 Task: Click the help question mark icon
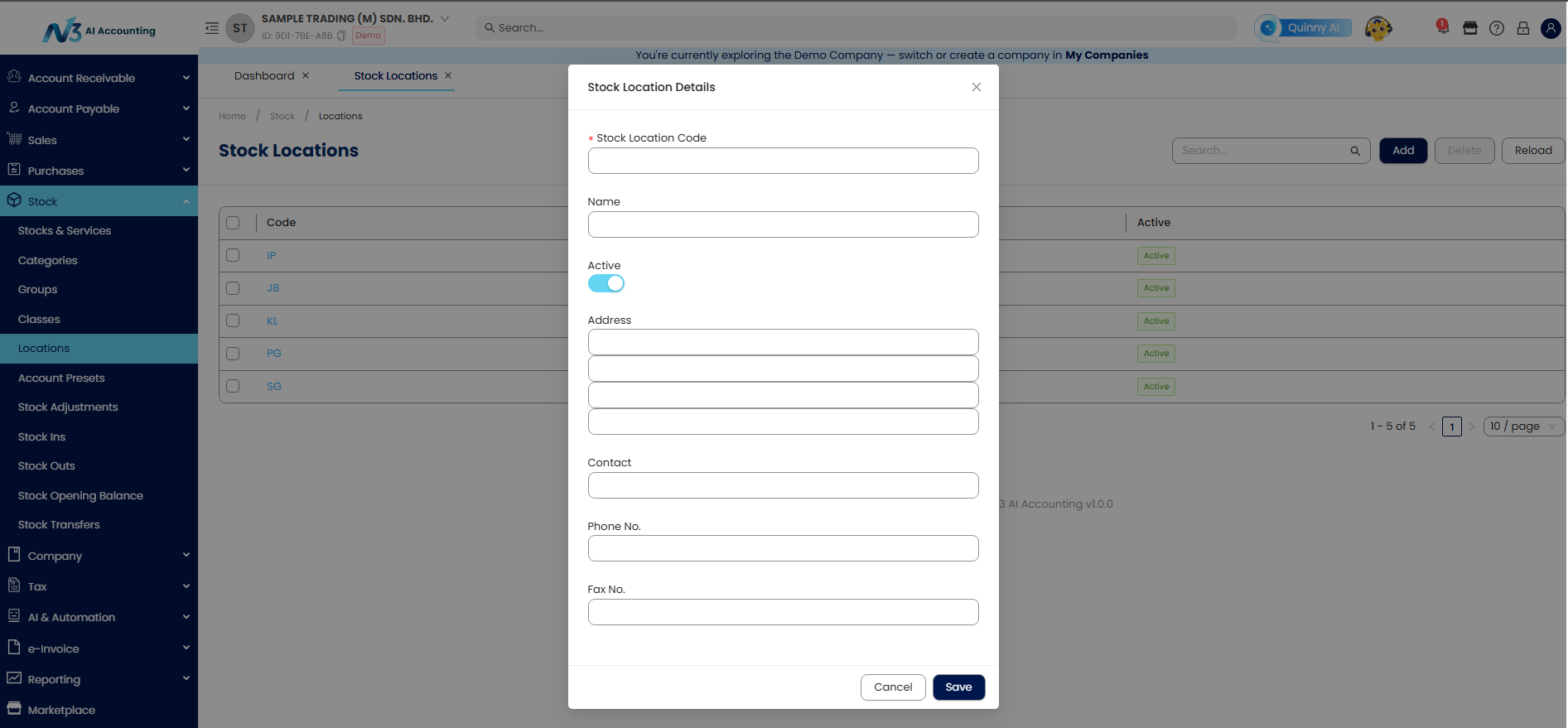1497,28
